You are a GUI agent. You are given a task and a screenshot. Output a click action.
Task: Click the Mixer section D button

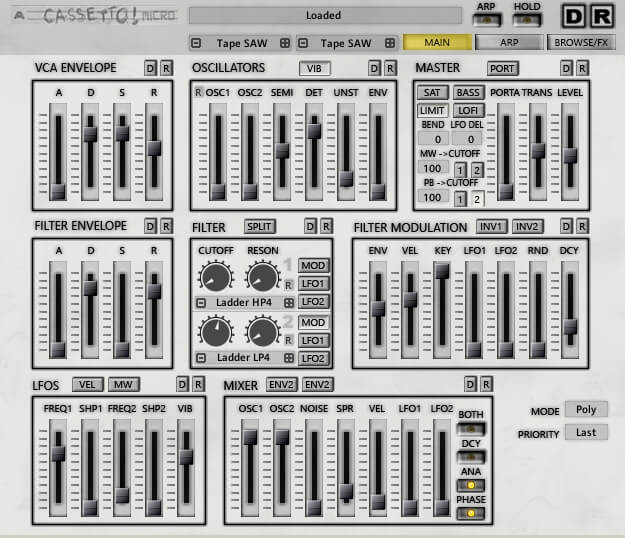pos(470,385)
